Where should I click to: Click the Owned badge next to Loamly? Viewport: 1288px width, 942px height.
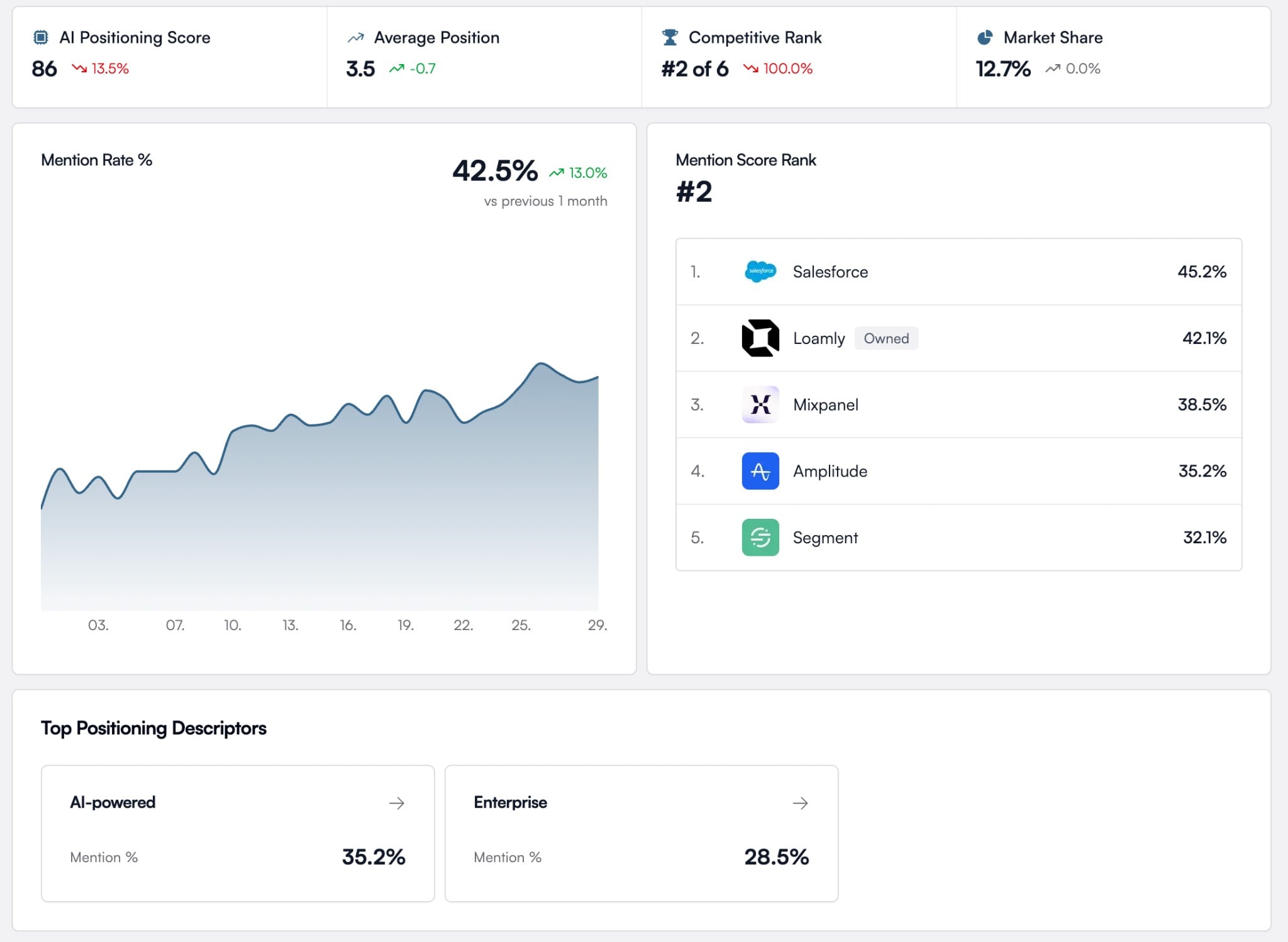[x=886, y=338]
